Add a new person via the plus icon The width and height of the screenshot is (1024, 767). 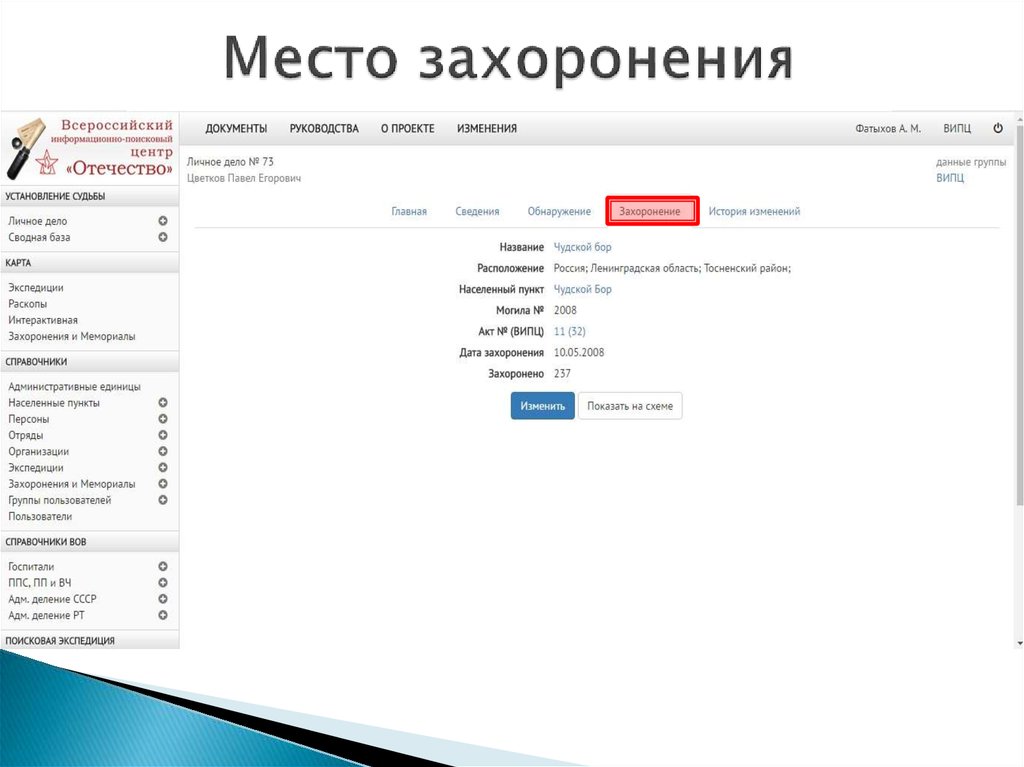coord(162,419)
